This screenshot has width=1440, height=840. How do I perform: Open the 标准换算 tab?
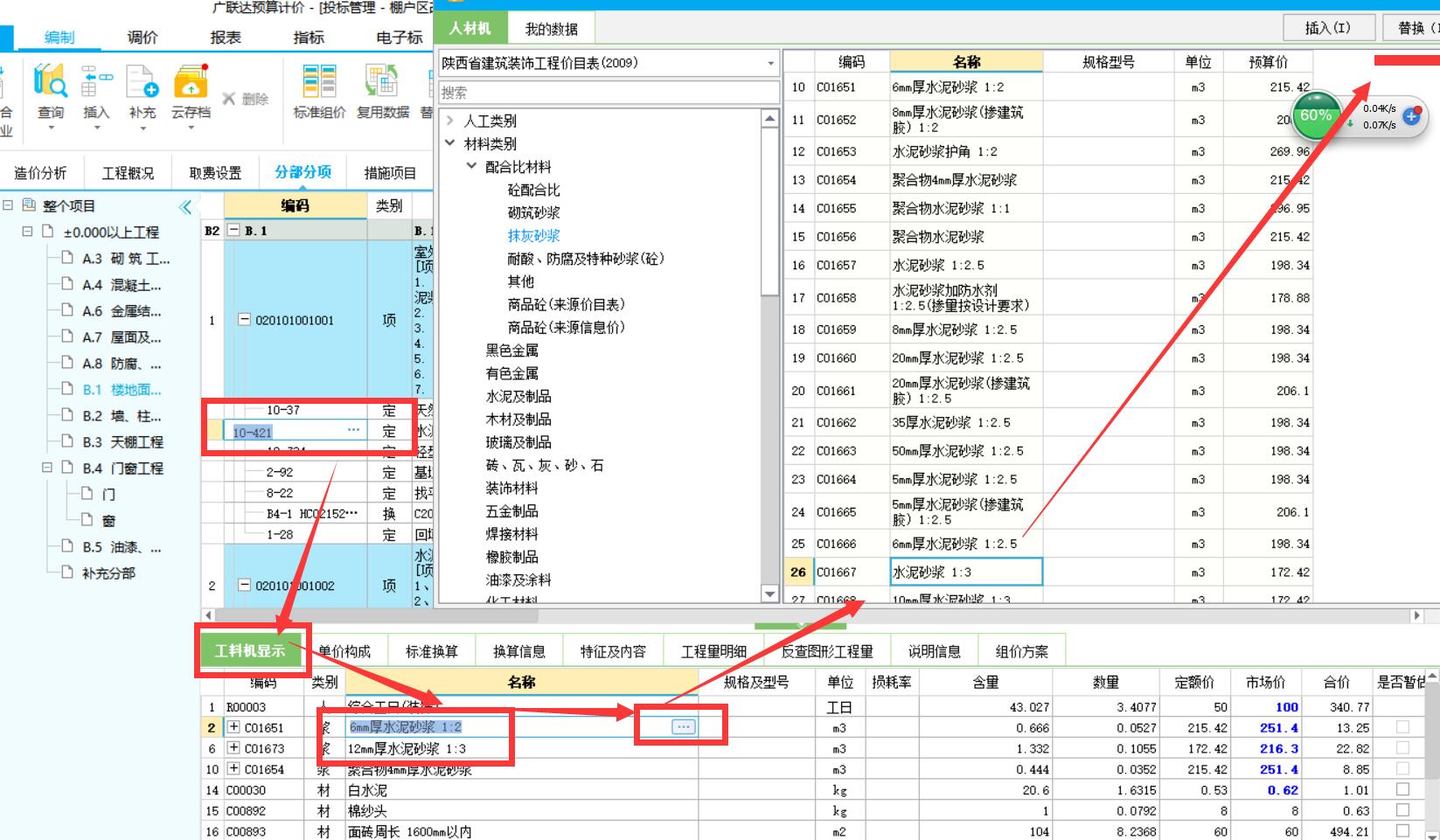pyautogui.click(x=432, y=651)
